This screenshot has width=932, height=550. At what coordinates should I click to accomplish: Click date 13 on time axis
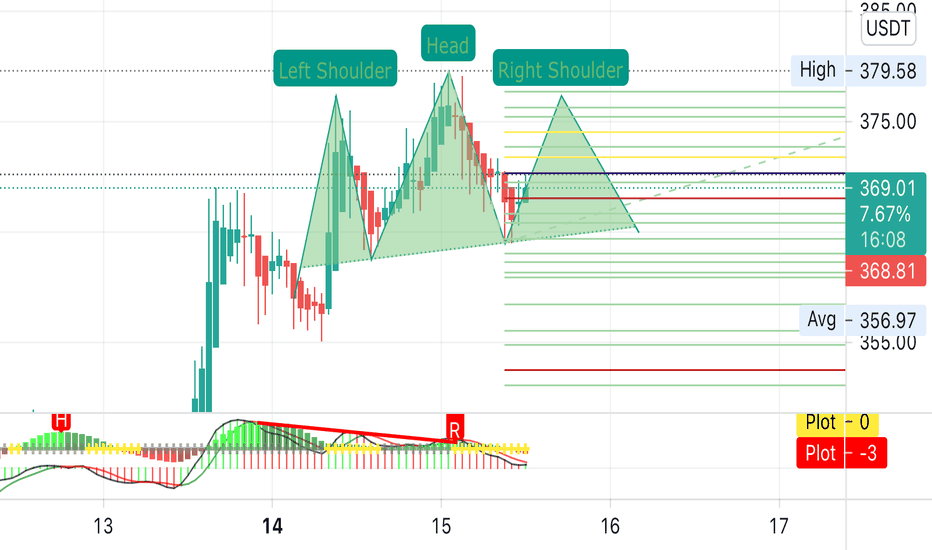pos(103,526)
